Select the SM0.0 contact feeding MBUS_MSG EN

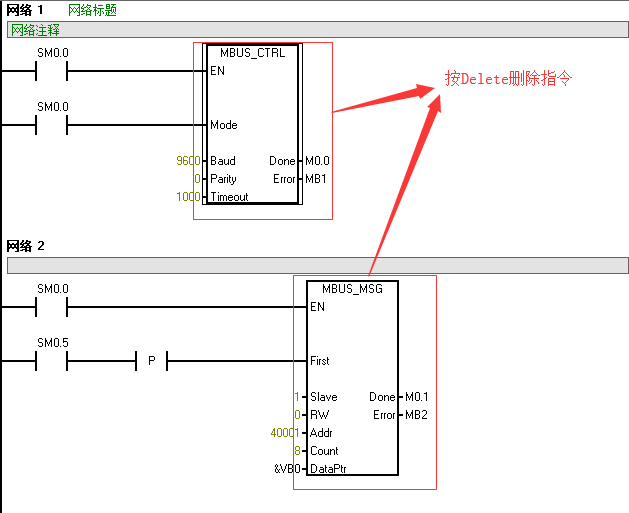(52, 307)
